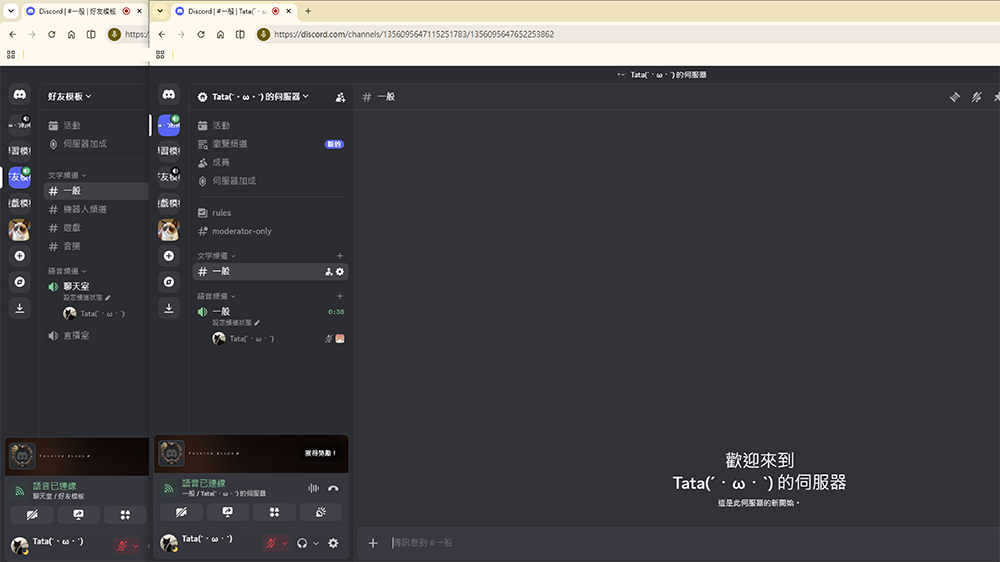This screenshot has width=1000, height=562.
Task: Open 一般 channel settings gear in channel list
Action: [340, 272]
